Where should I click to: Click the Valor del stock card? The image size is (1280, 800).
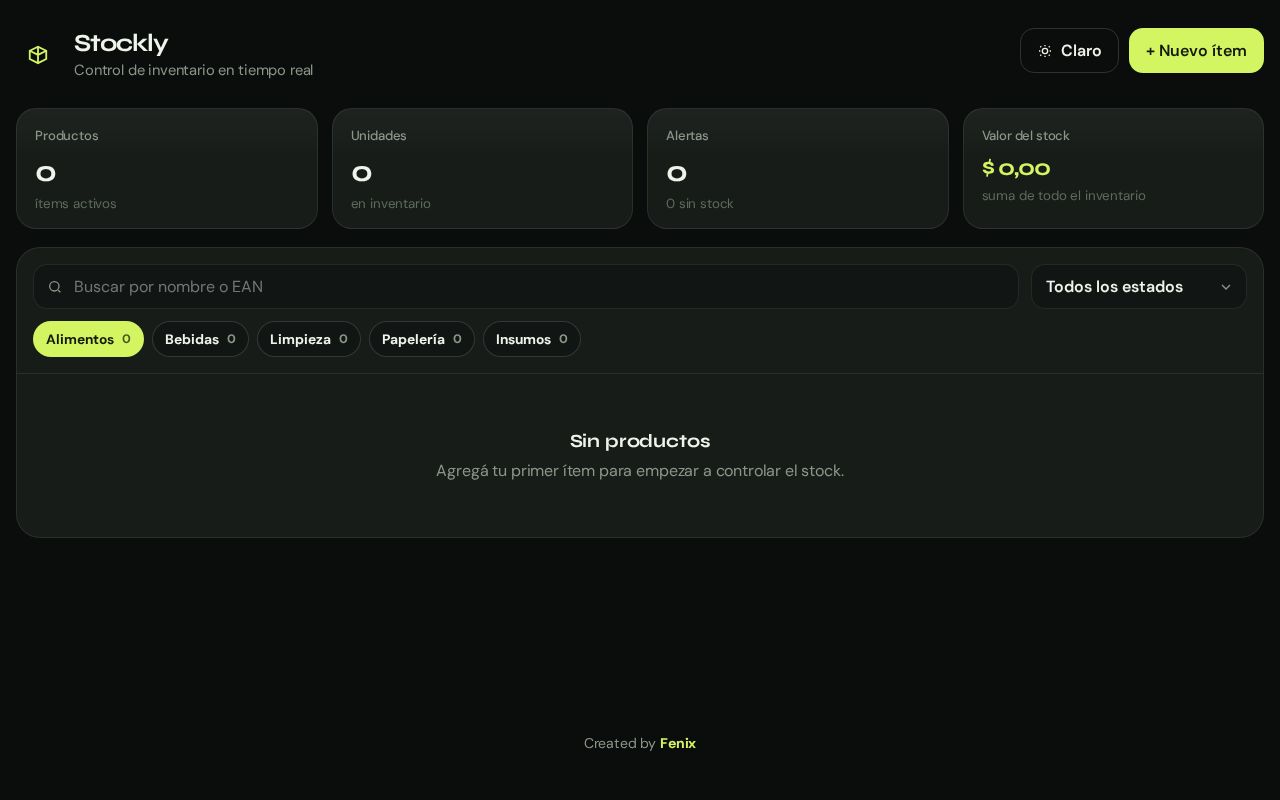tap(1113, 168)
